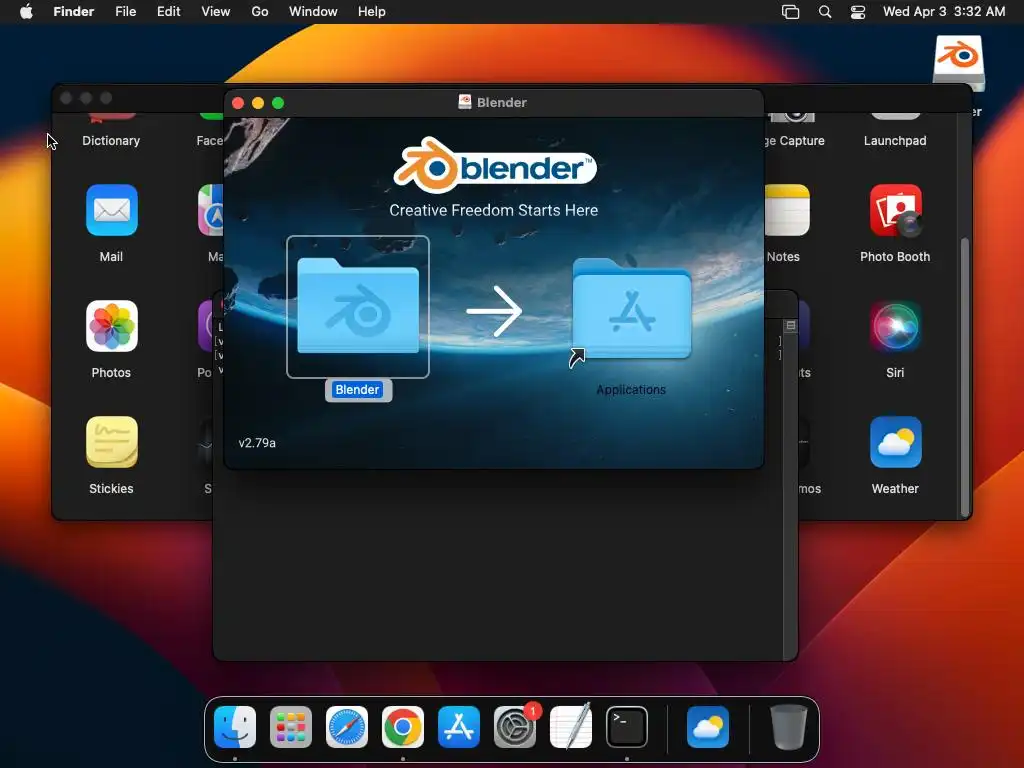This screenshot has width=1024, height=768.
Task: Click the Applications label in Blender window
Action: click(631, 390)
